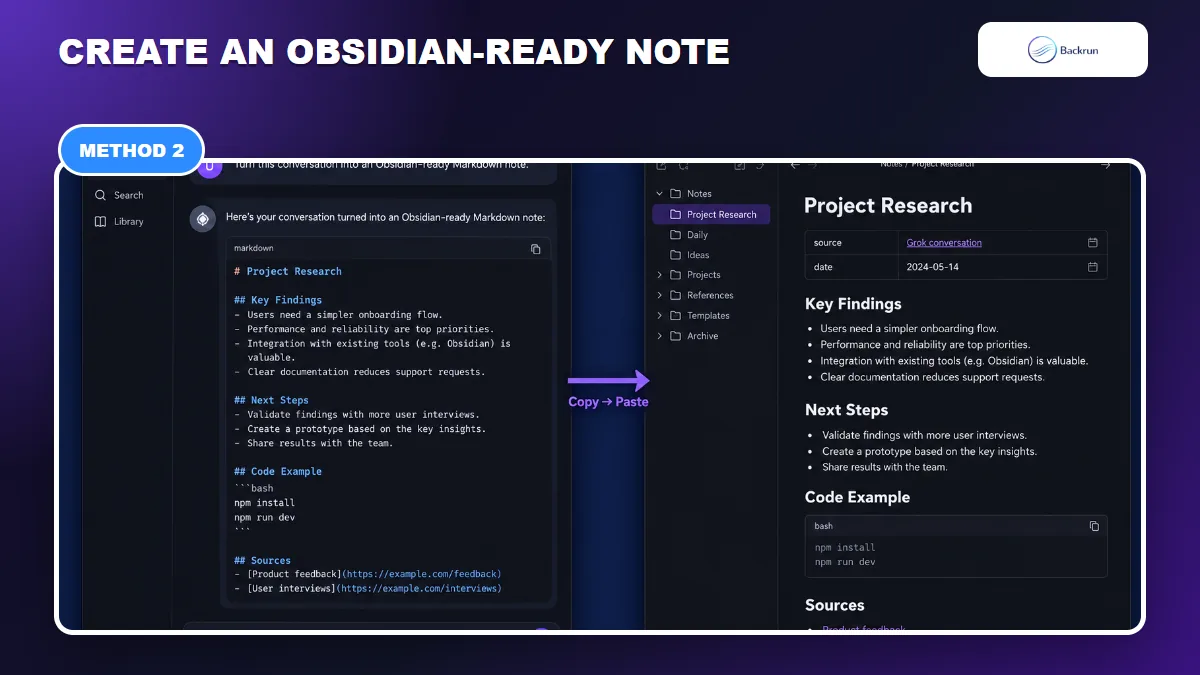This screenshot has height=675, width=1200.
Task: Click calendar icon in the date property row
Action: (1092, 267)
